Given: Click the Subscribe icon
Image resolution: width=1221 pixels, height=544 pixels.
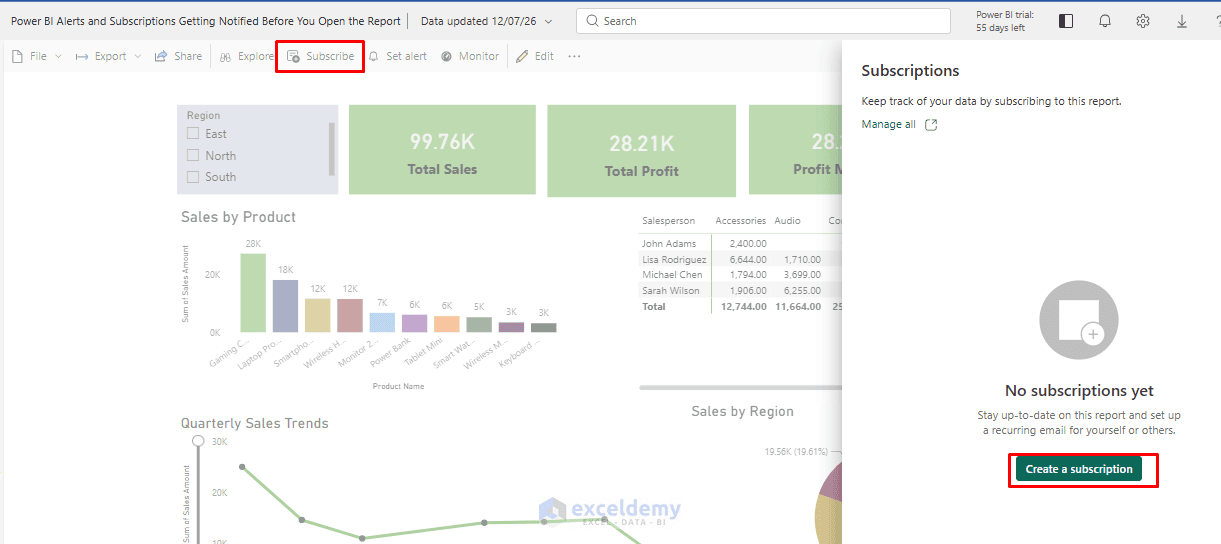Looking at the screenshot, I should [x=293, y=57].
